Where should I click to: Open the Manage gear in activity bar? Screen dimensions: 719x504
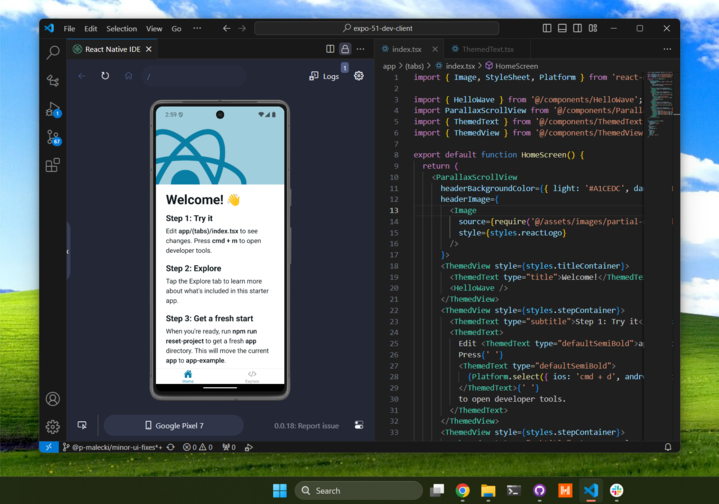click(x=53, y=427)
